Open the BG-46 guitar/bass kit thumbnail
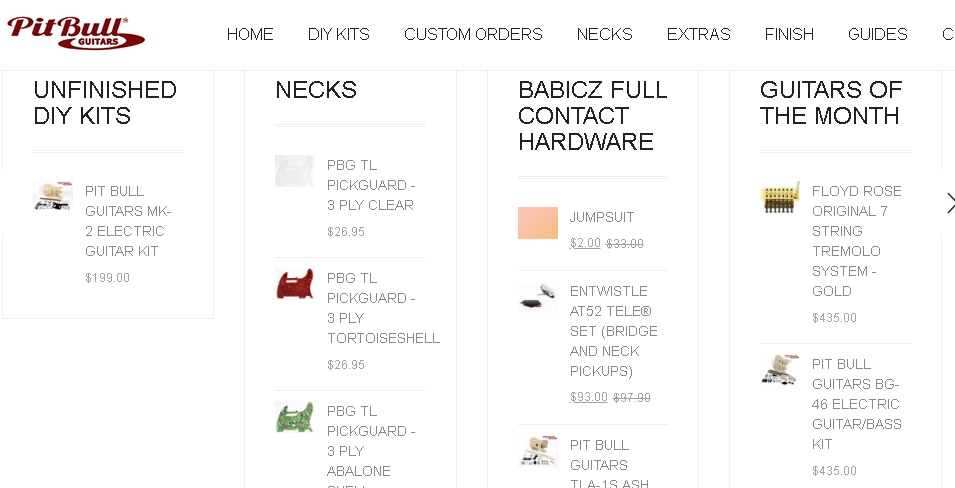Image resolution: width=955 pixels, height=488 pixels. click(779, 370)
